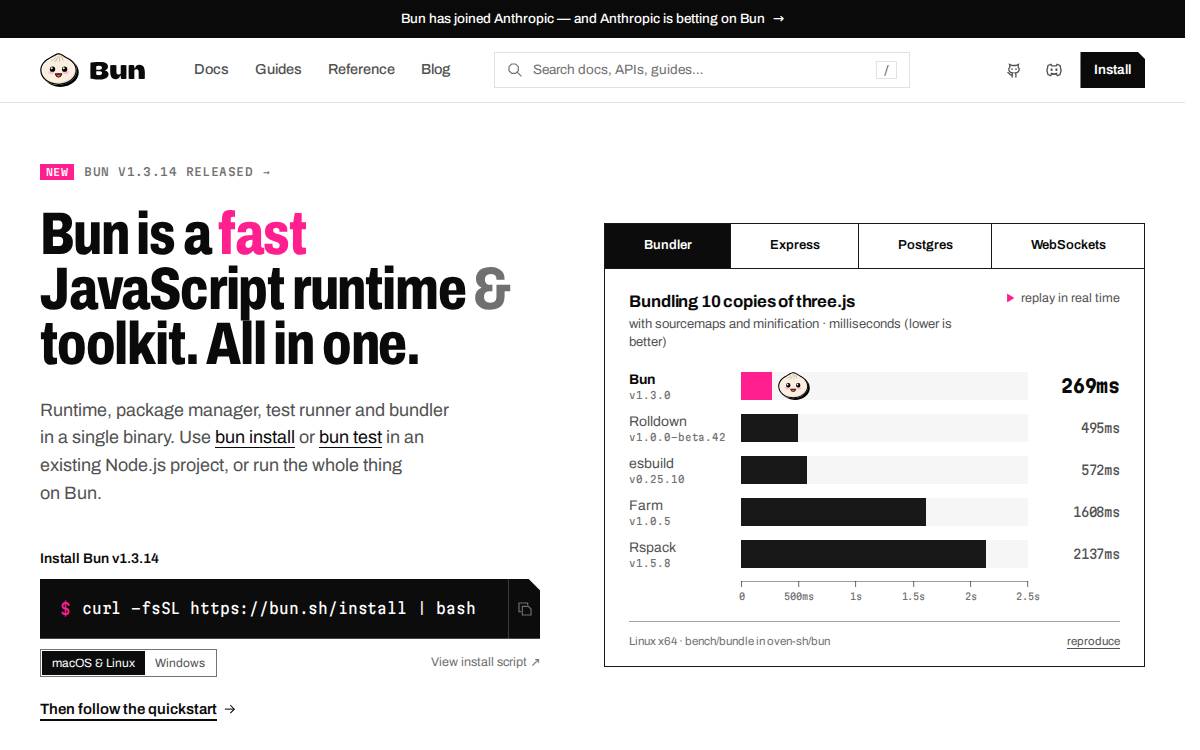The image size is (1200, 750).
Task: Click the Farm v1.0.5 label
Action: pyautogui.click(x=650, y=513)
